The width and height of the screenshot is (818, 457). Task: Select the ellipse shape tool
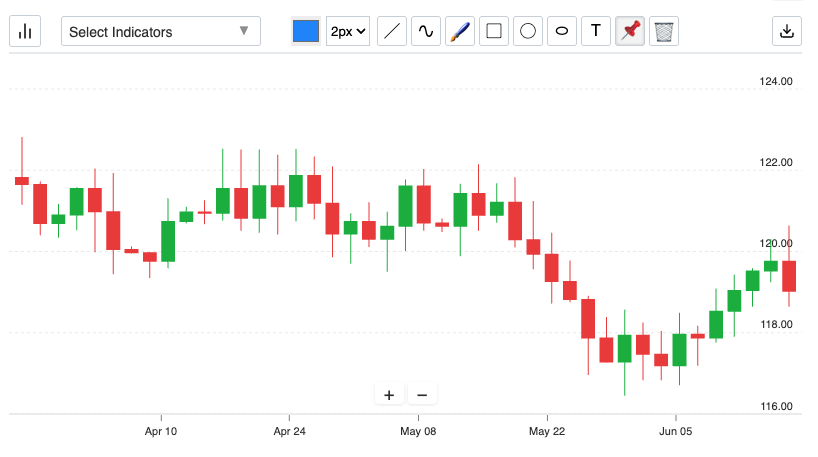click(x=562, y=31)
